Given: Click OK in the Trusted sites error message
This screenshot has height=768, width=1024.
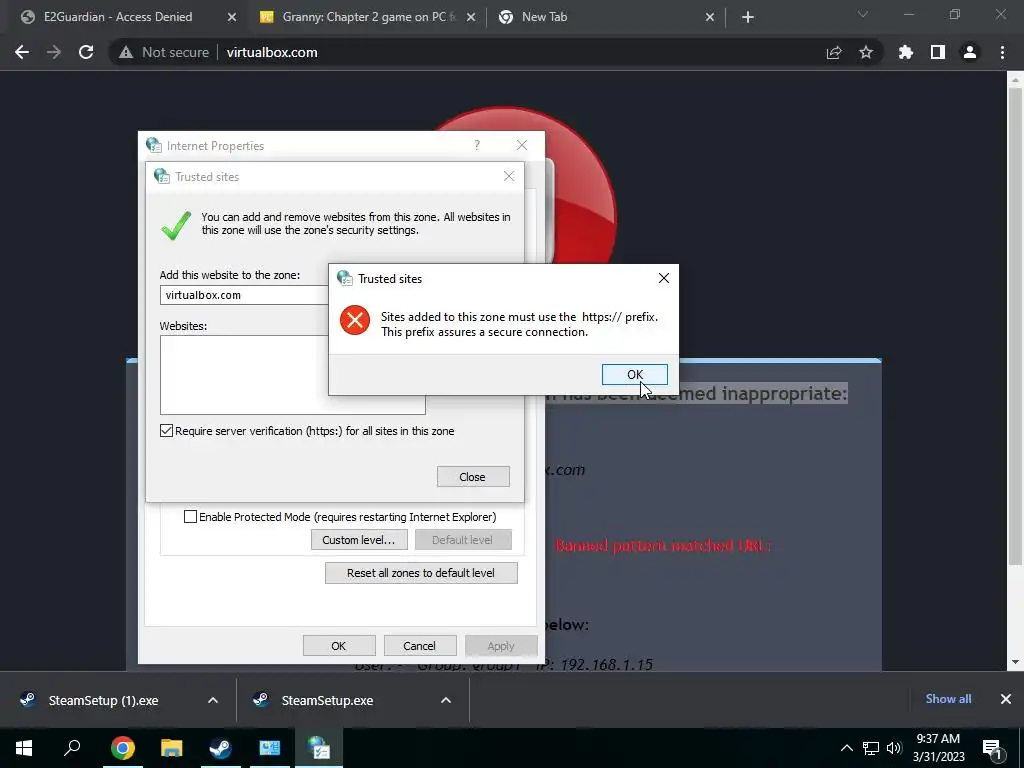Looking at the screenshot, I should (x=634, y=374).
